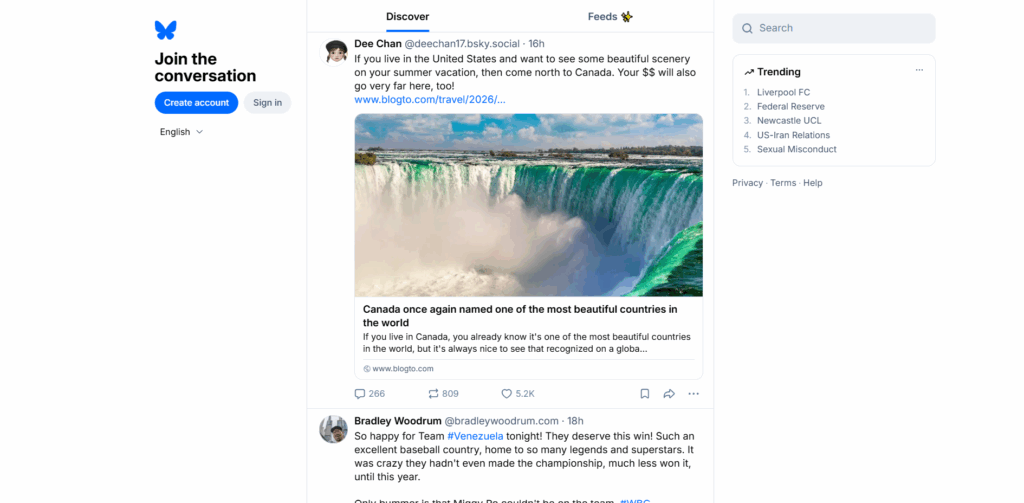The height and width of the screenshot is (503, 1024).
Task: Click the Create account button
Action: (x=196, y=102)
